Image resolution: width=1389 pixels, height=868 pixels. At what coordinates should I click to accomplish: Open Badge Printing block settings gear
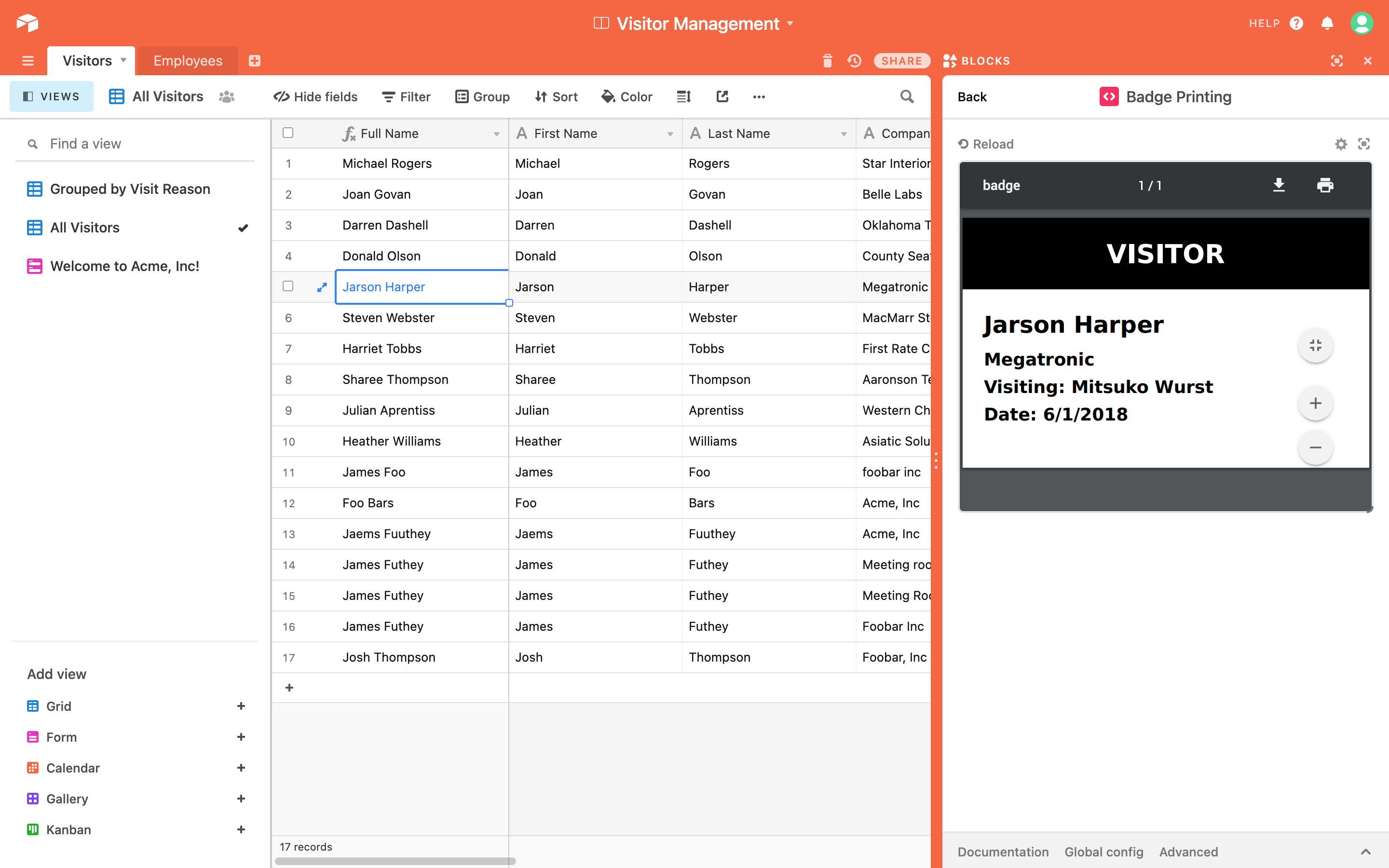click(1340, 144)
